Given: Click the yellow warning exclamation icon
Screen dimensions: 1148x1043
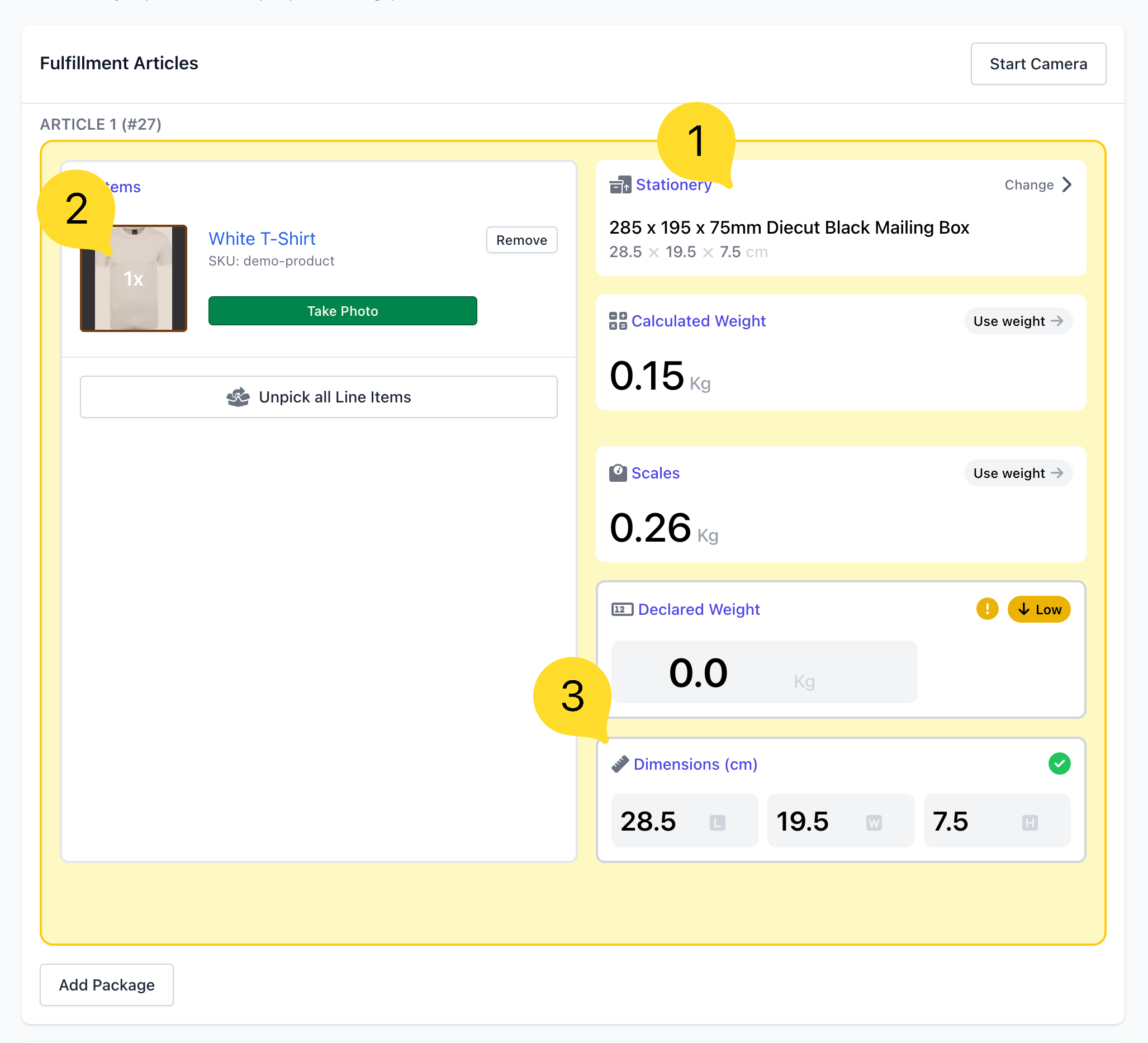Looking at the screenshot, I should click(987, 609).
